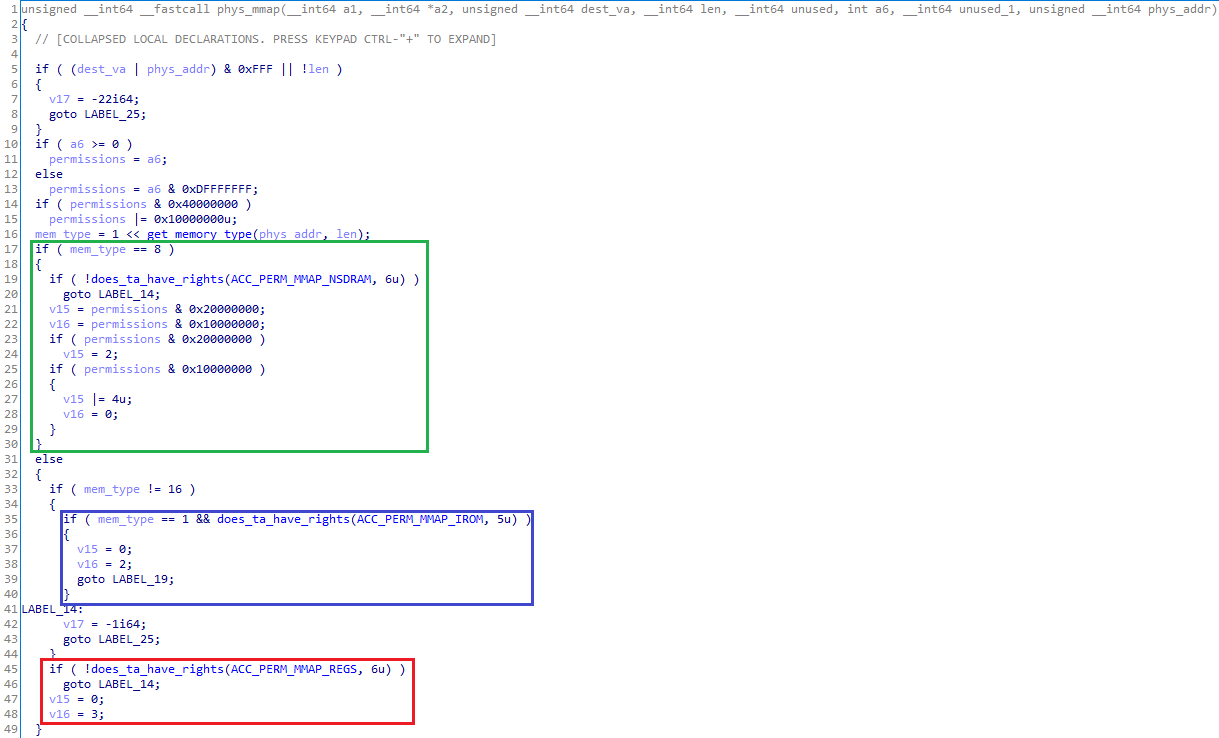1219x738 pixels.
Task: Click the phys_mmap function name in signature
Action: tap(248, 9)
